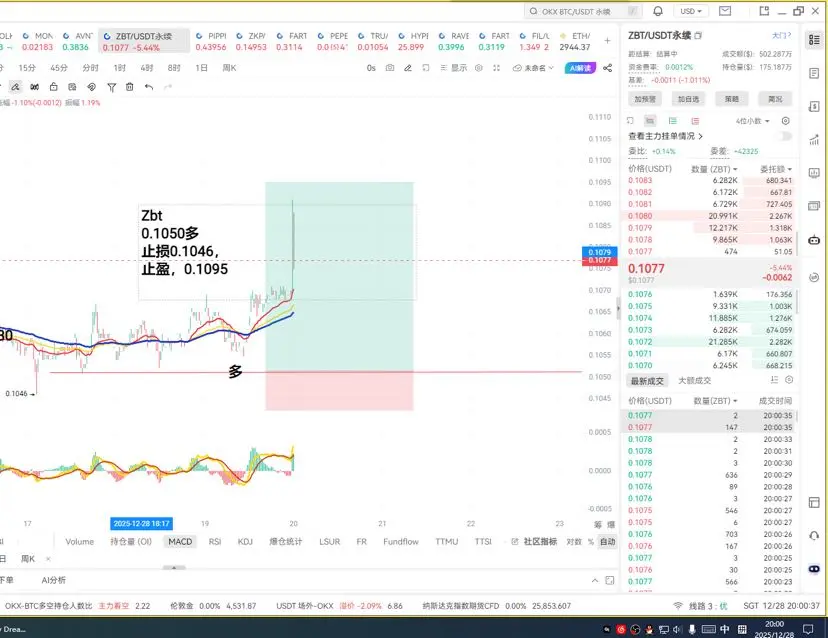The image size is (828, 638).
Task: Click the notification bell icon
Action: click(x=658, y=11)
